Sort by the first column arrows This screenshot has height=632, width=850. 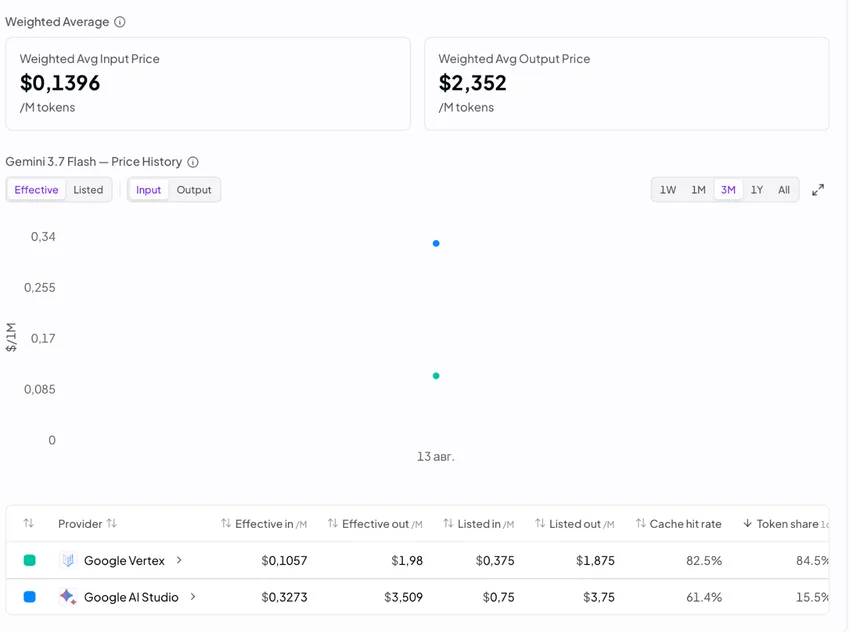coord(29,523)
